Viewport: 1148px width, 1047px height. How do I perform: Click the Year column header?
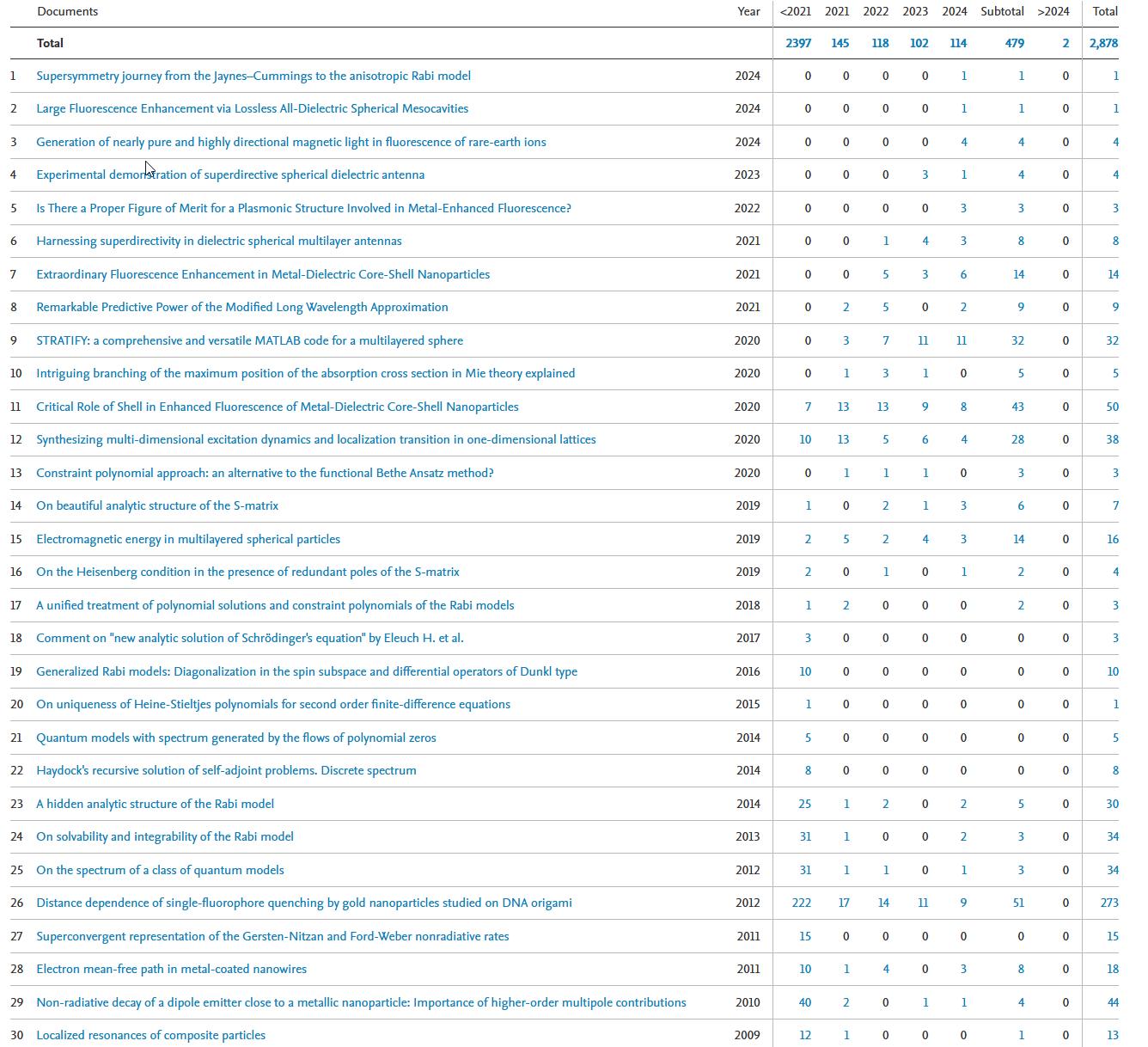tap(748, 11)
